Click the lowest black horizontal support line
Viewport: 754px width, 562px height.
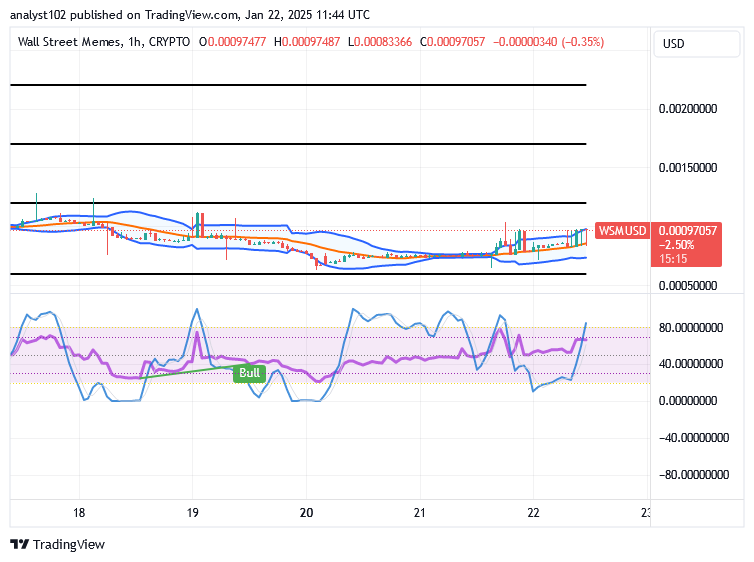298,274
